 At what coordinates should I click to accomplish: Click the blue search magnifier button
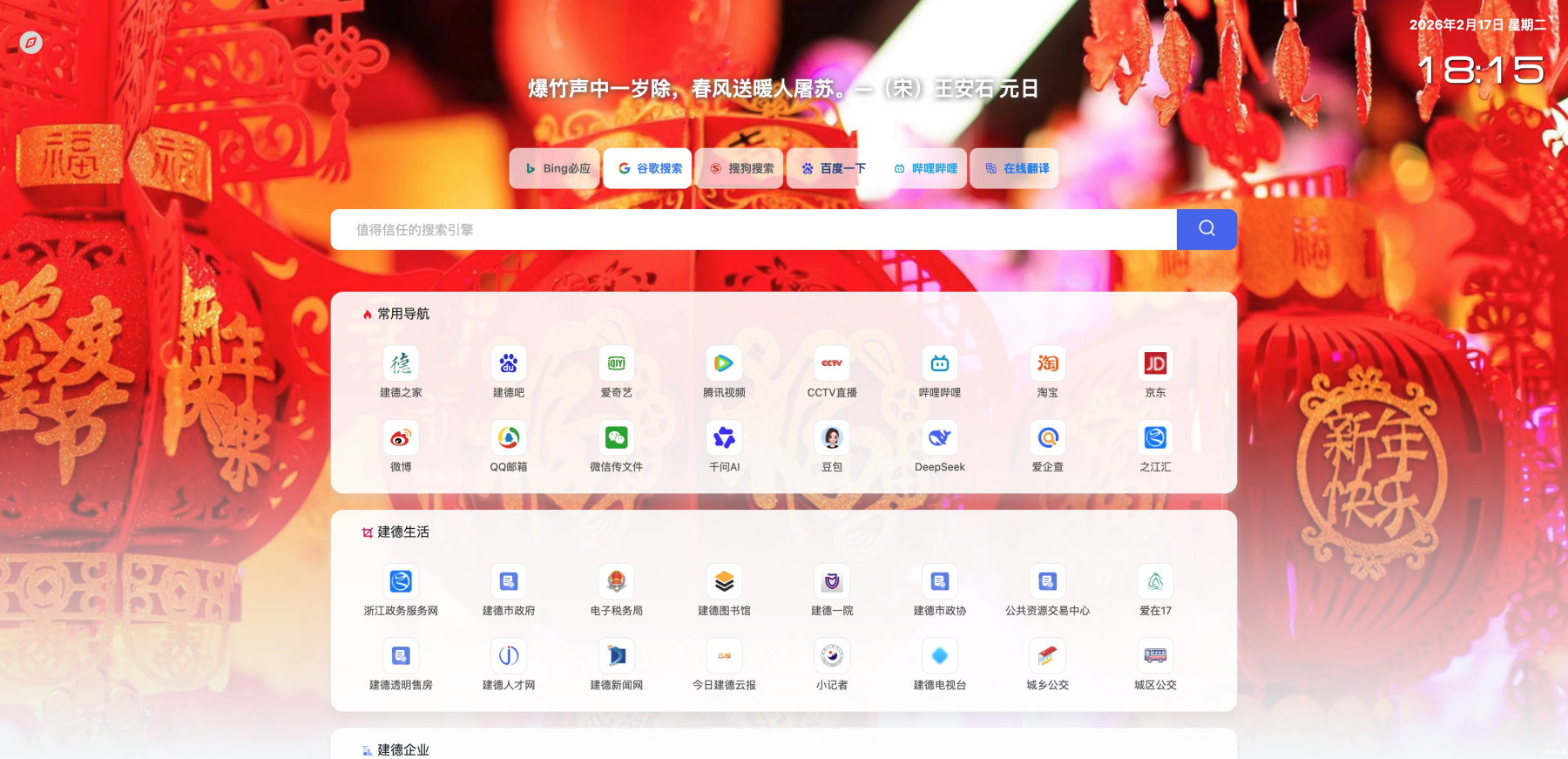(x=1206, y=229)
